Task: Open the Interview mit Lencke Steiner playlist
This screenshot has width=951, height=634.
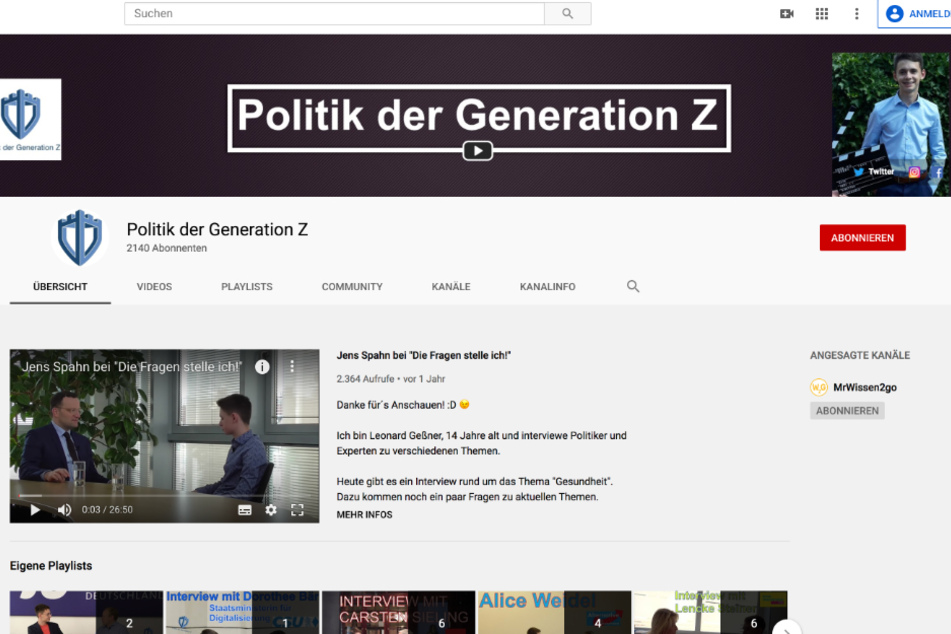Action: click(x=710, y=613)
